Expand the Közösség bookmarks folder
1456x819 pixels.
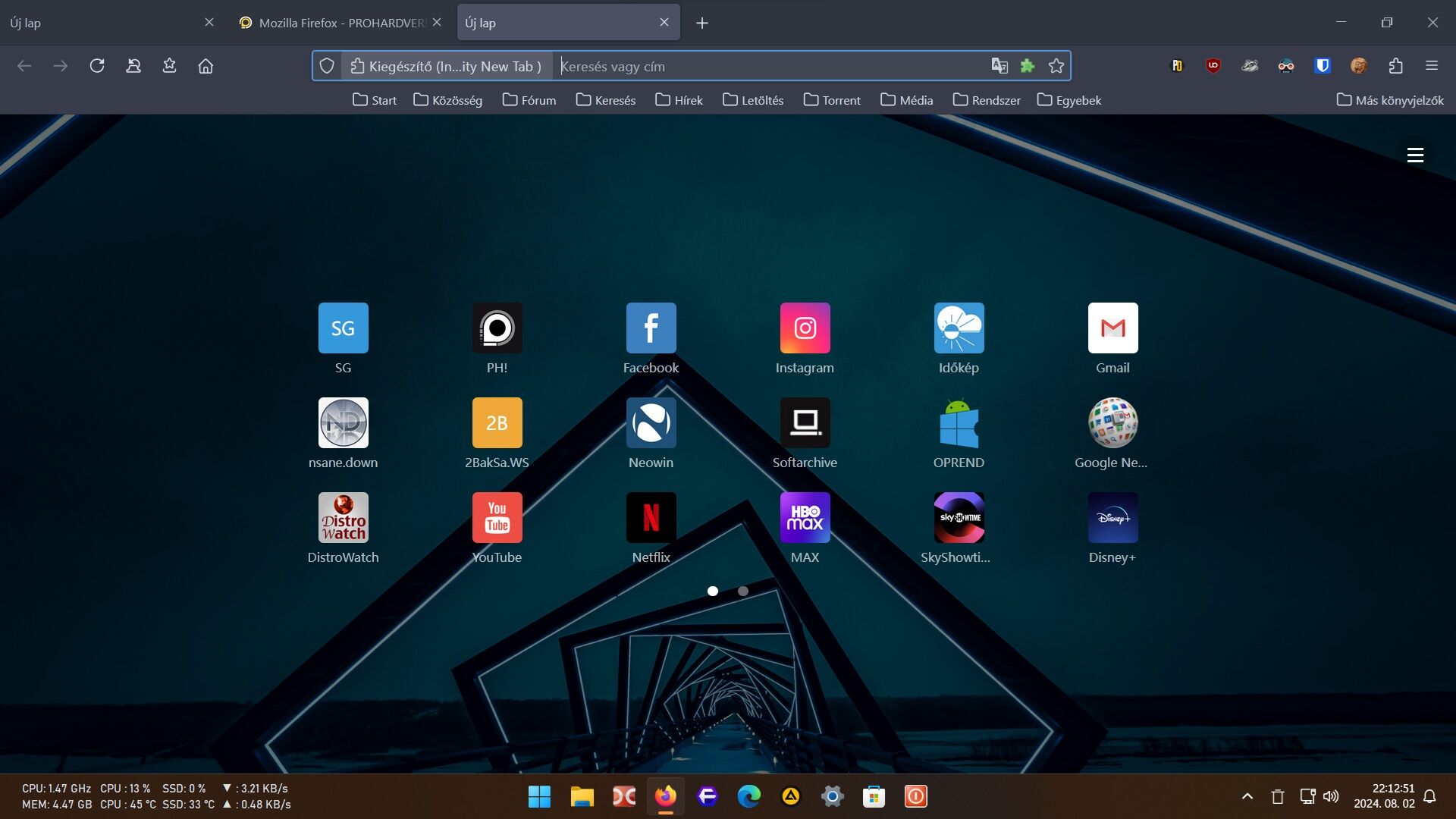tap(448, 100)
